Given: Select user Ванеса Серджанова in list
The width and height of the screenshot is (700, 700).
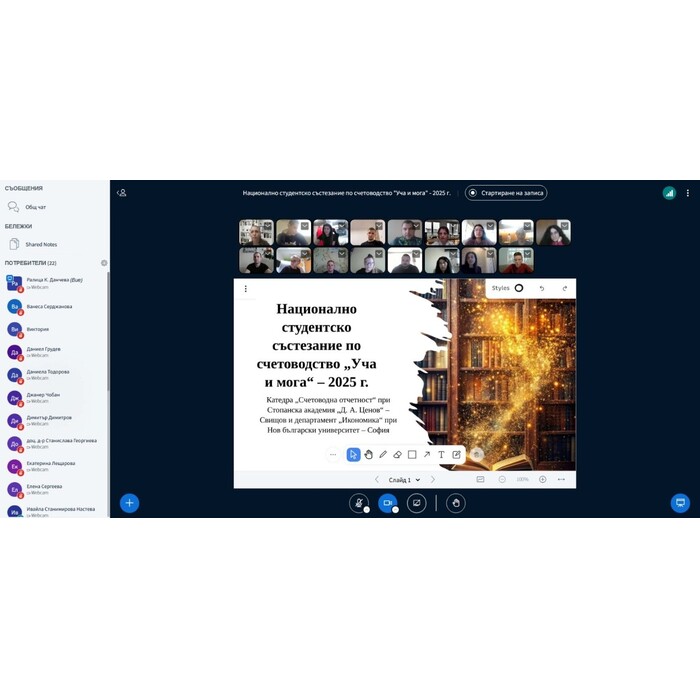Looking at the screenshot, I should (50, 307).
